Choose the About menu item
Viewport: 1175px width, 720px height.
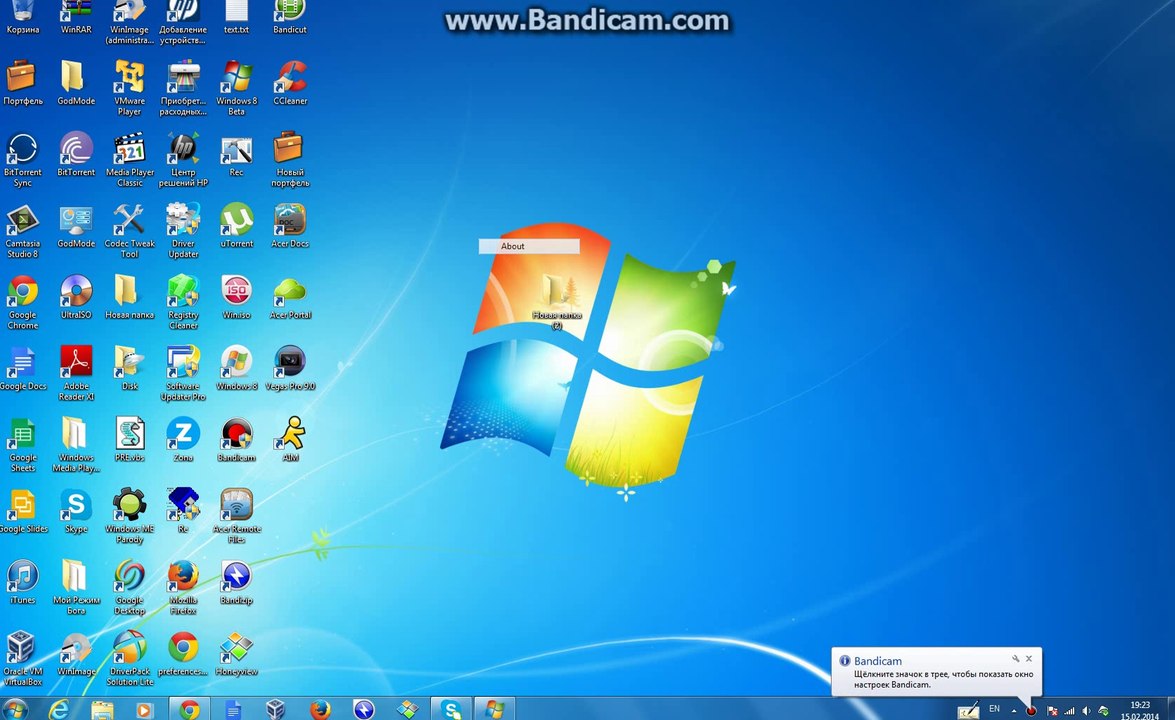pos(529,246)
